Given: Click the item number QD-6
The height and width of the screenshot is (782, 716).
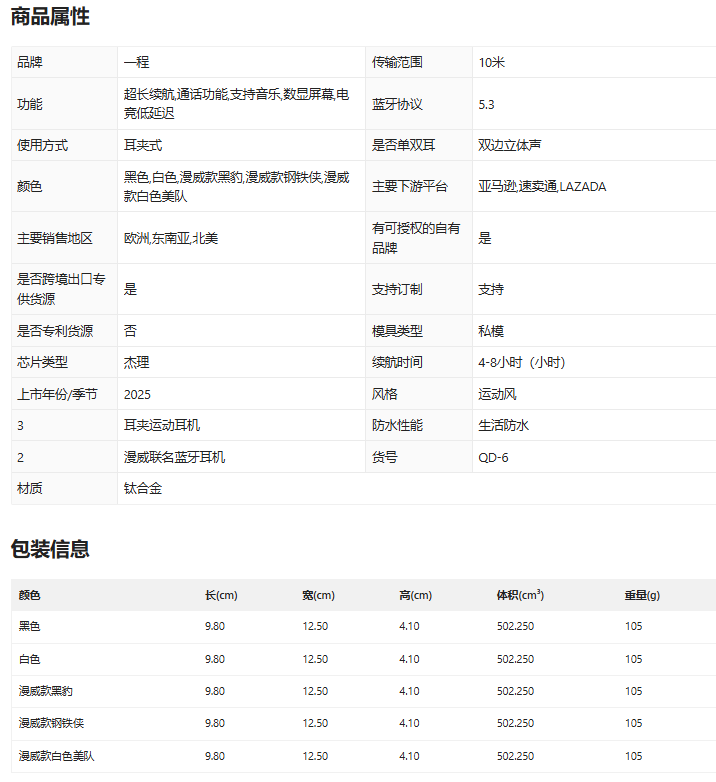Looking at the screenshot, I should pos(494,457).
